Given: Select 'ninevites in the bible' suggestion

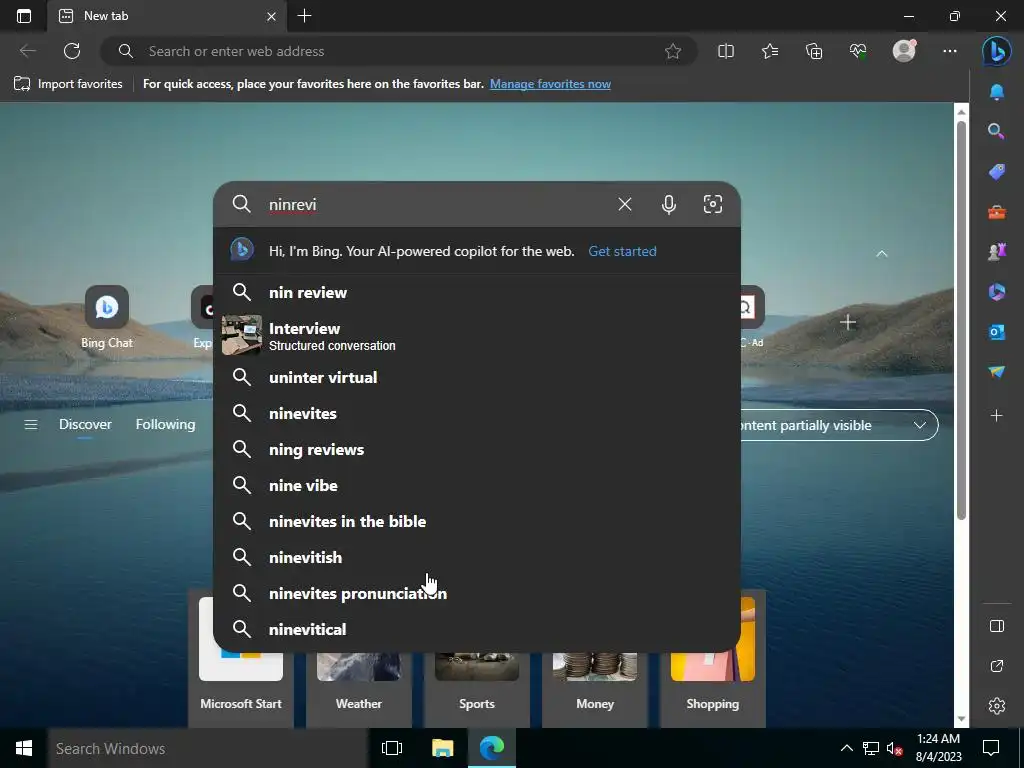Looking at the screenshot, I should [x=477, y=521].
